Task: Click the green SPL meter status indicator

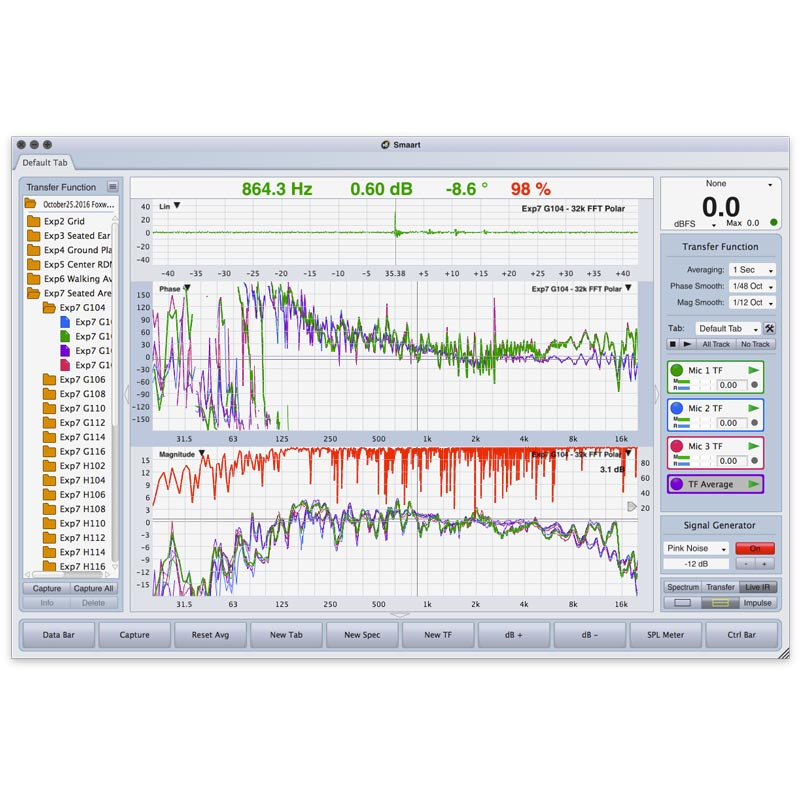Action: tap(773, 222)
